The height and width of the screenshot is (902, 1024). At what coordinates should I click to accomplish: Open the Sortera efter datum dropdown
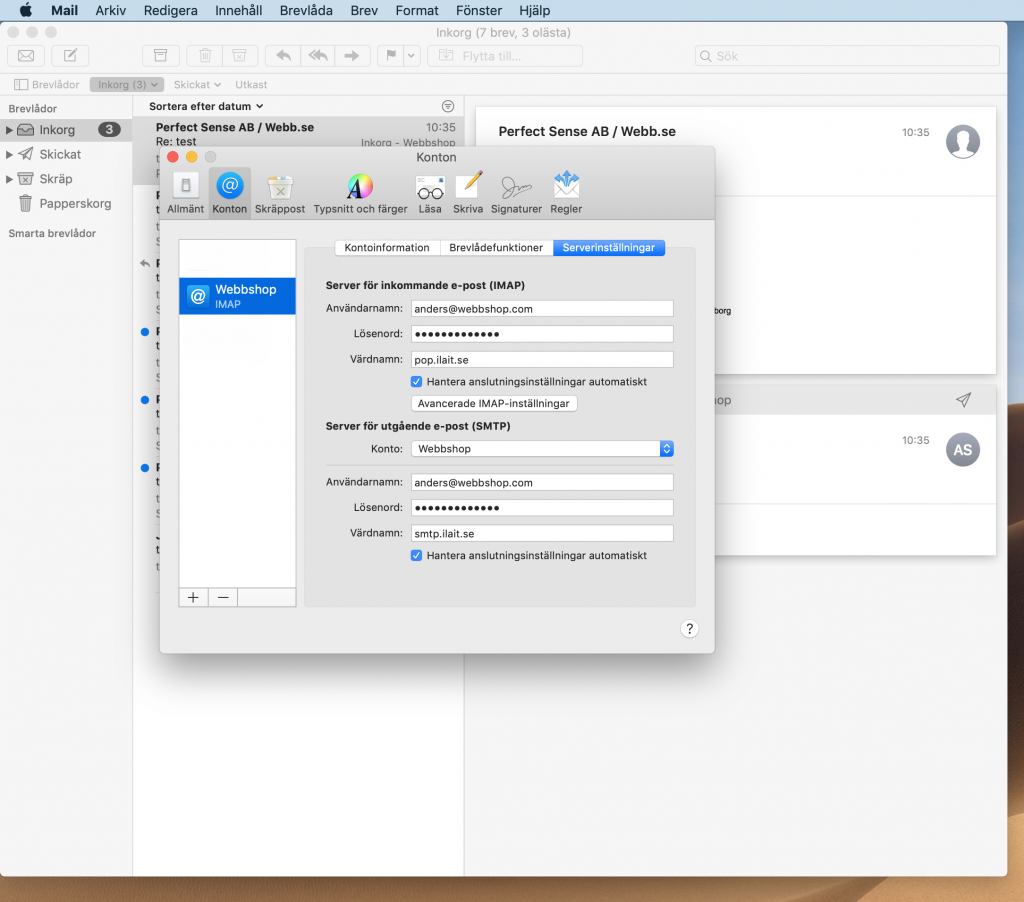(x=206, y=106)
